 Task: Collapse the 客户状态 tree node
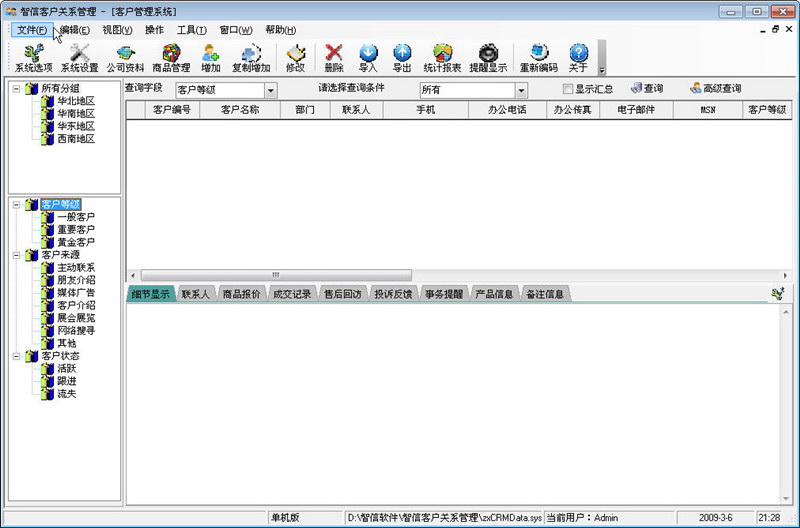coord(16,356)
